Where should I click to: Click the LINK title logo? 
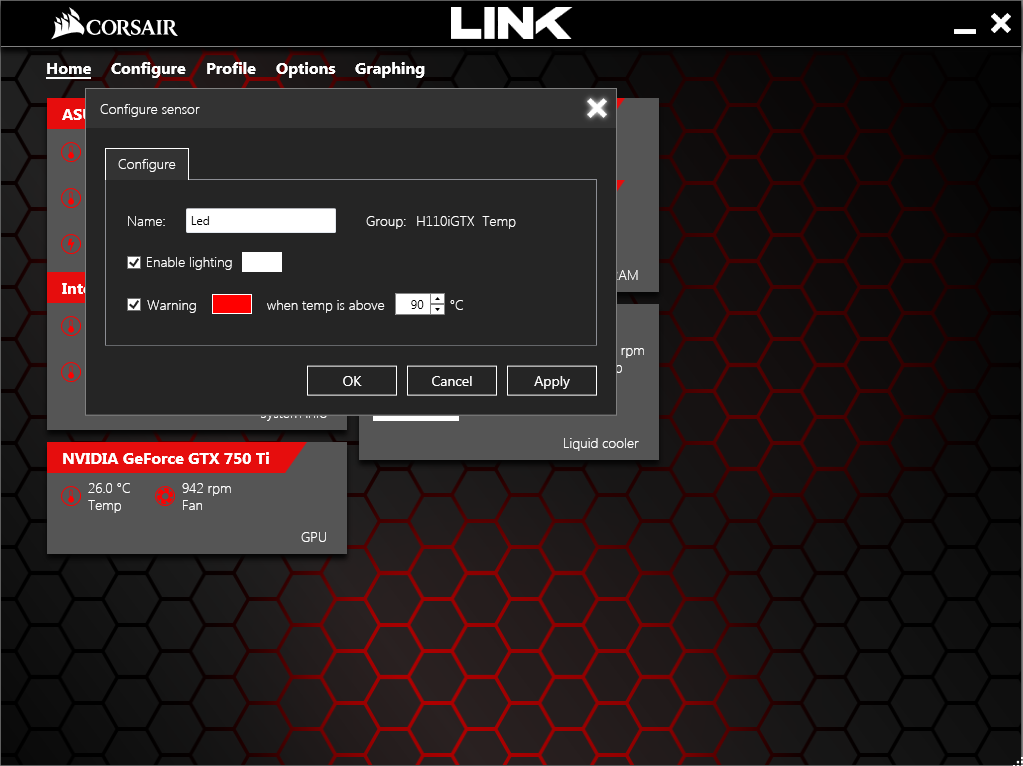point(511,23)
